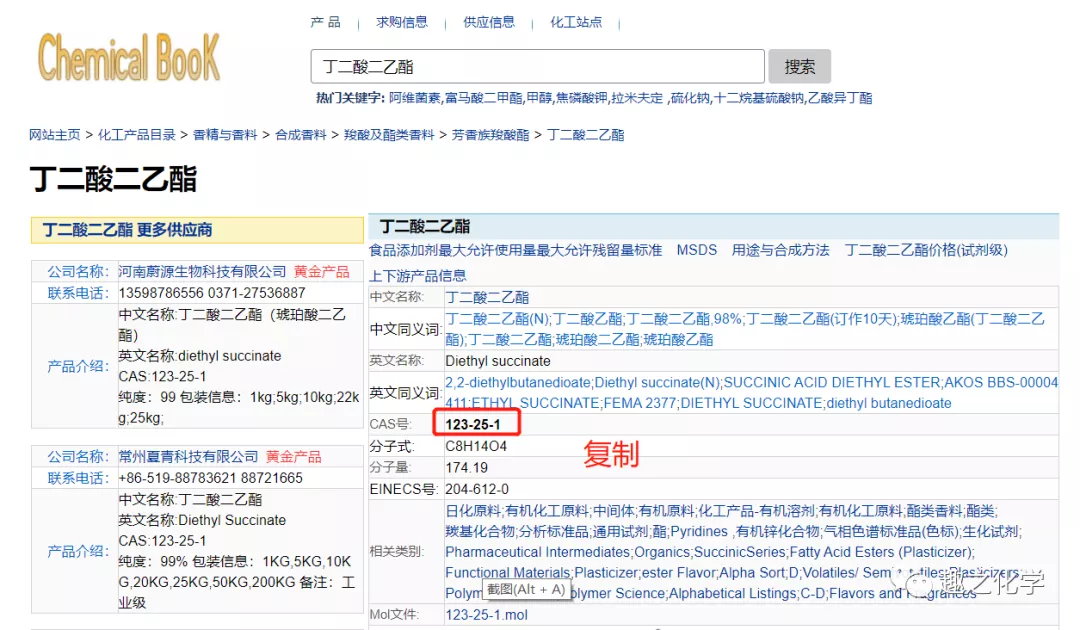Click synonym FEMA 2377
Screen dimensions: 1080x630
pyautogui.click(x=640, y=403)
